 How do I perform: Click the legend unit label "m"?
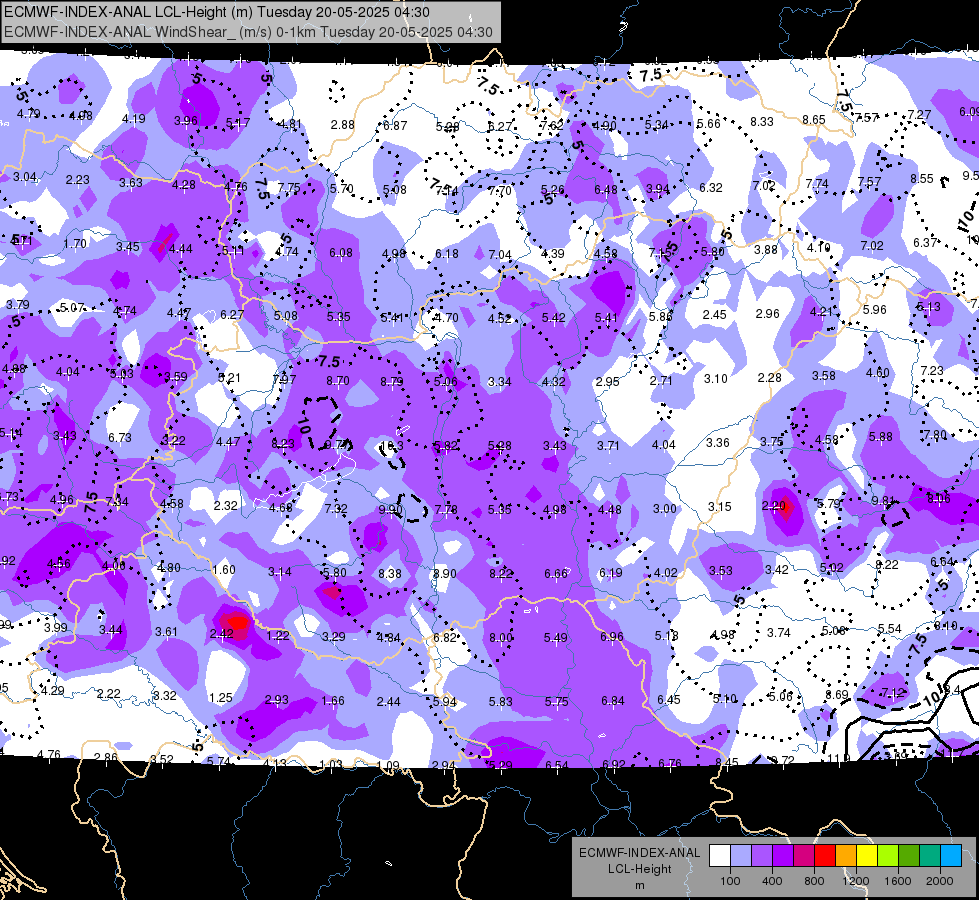[x=639, y=885]
